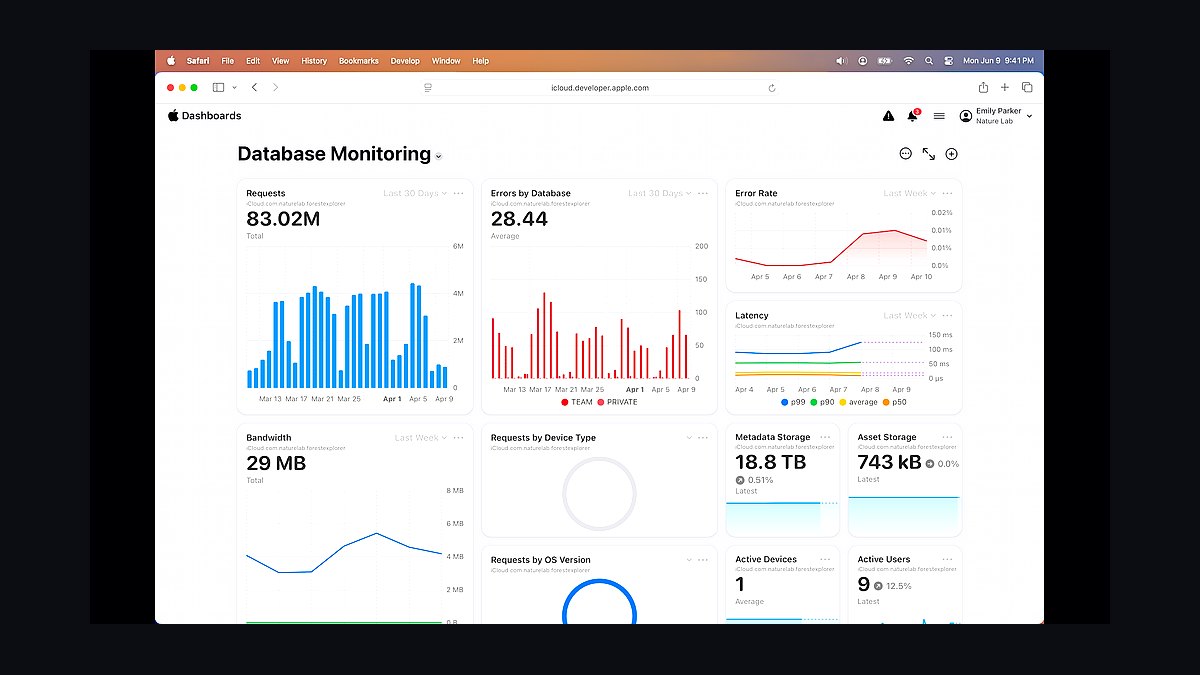Add a new widget with plus circle icon
This screenshot has width=1200, height=675.
click(951, 154)
